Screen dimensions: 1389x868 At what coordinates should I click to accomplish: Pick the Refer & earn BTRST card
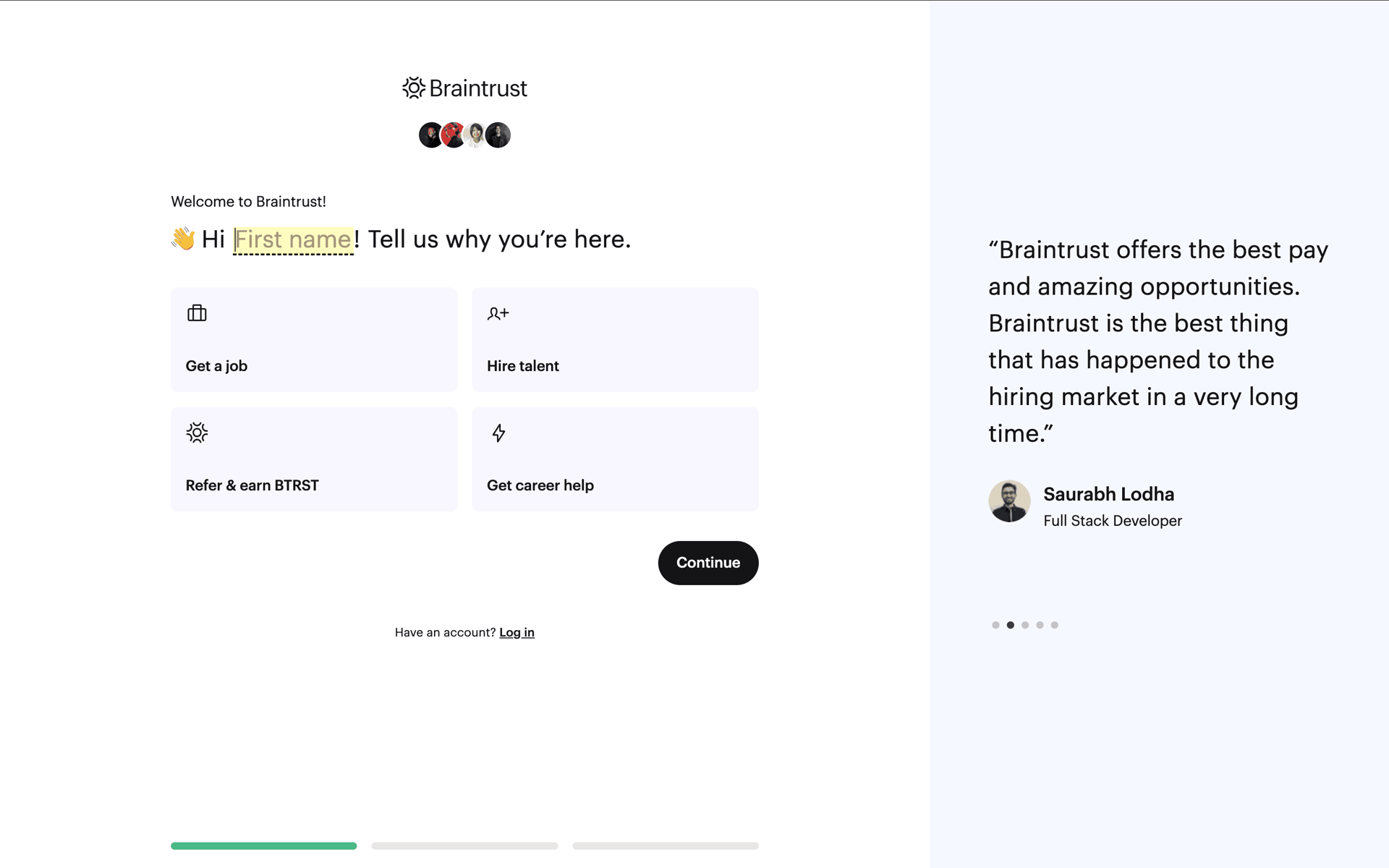coord(314,459)
